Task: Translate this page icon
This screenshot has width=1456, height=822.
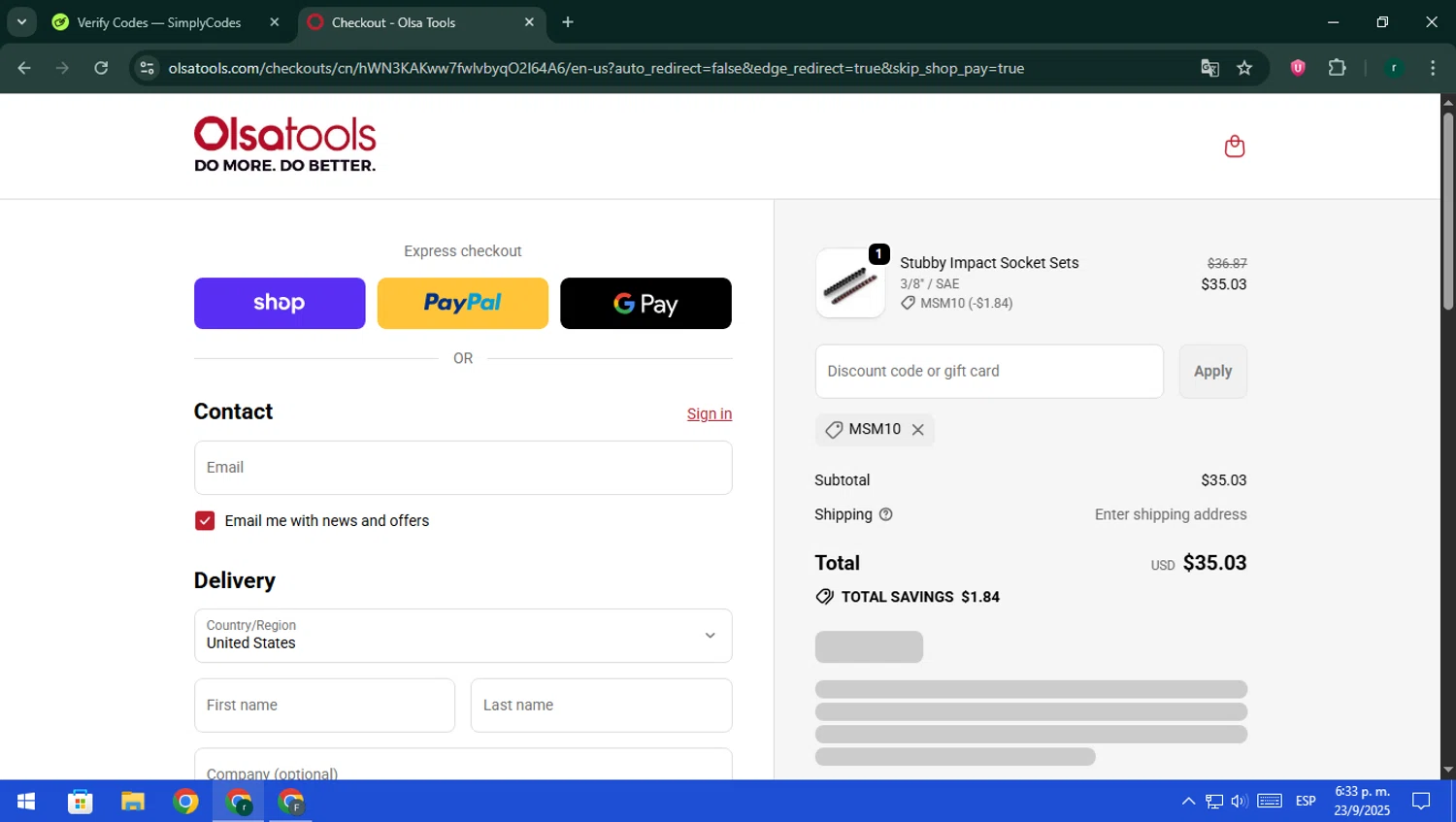Action: coord(1209,68)
